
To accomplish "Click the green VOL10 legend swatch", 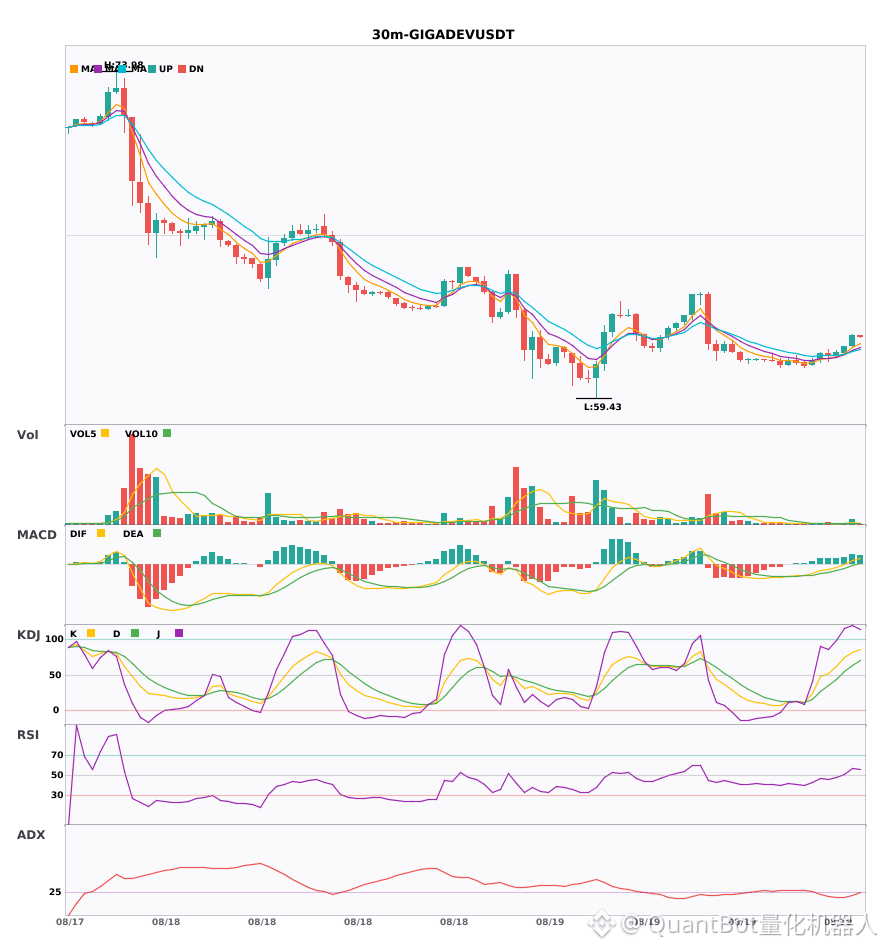I will click(x=167, y=433).
